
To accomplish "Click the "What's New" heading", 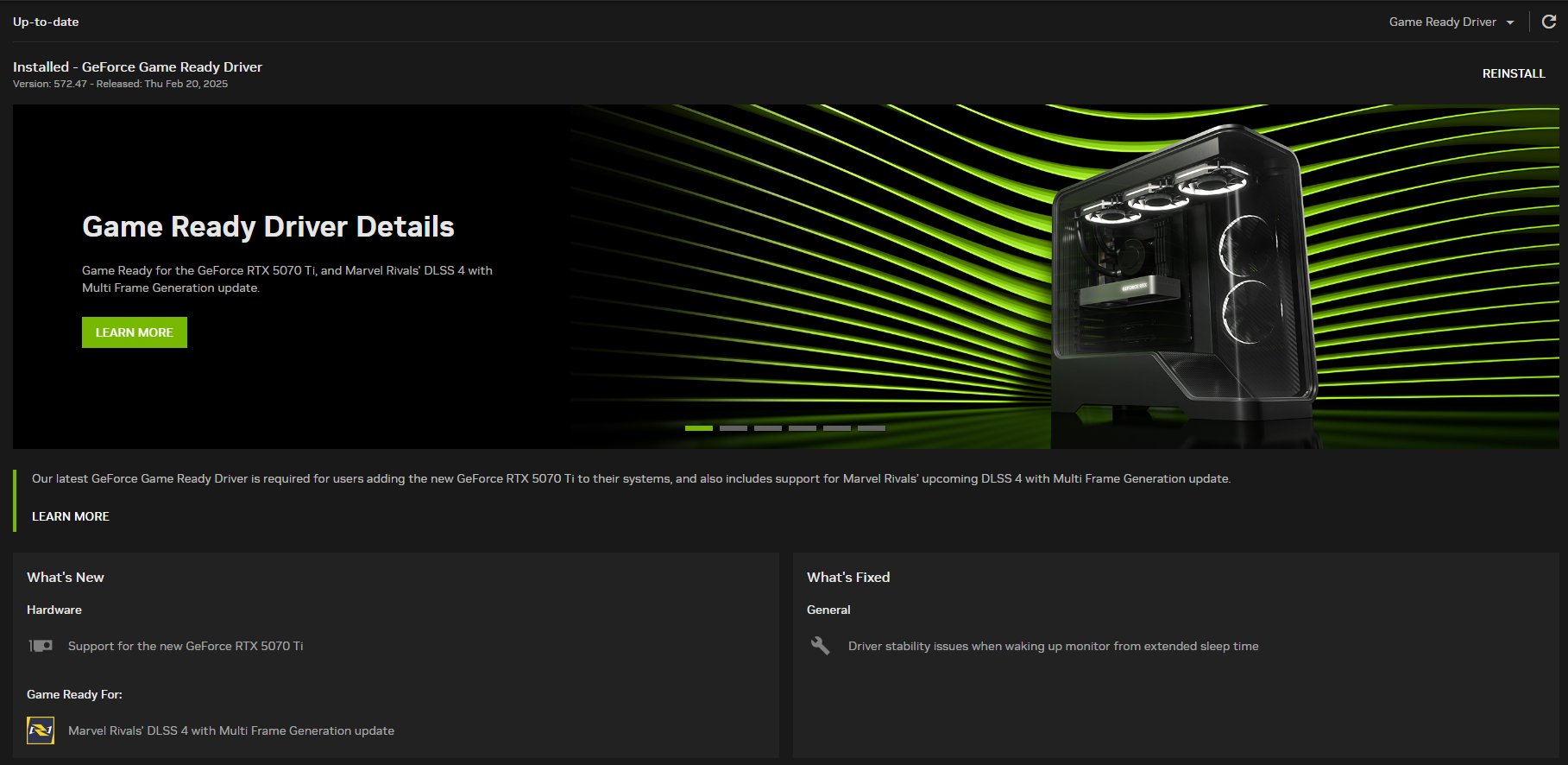I will click(x=66, y=577).
